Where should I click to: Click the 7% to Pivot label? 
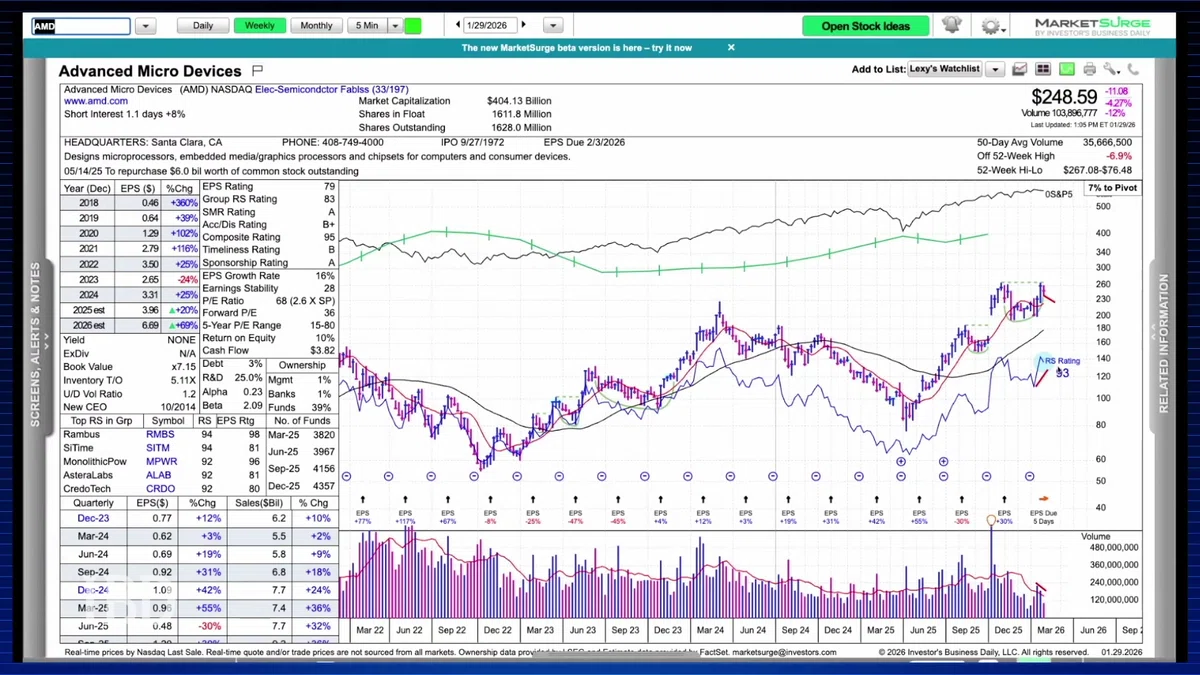pos(1112,188)
